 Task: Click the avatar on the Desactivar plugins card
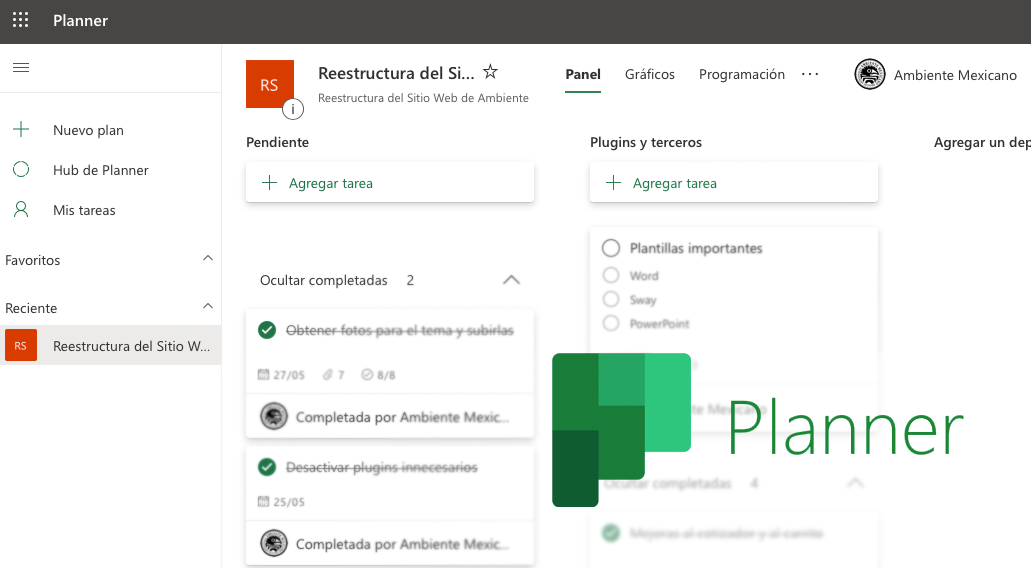pyautogui.click(x=274, y=543)
